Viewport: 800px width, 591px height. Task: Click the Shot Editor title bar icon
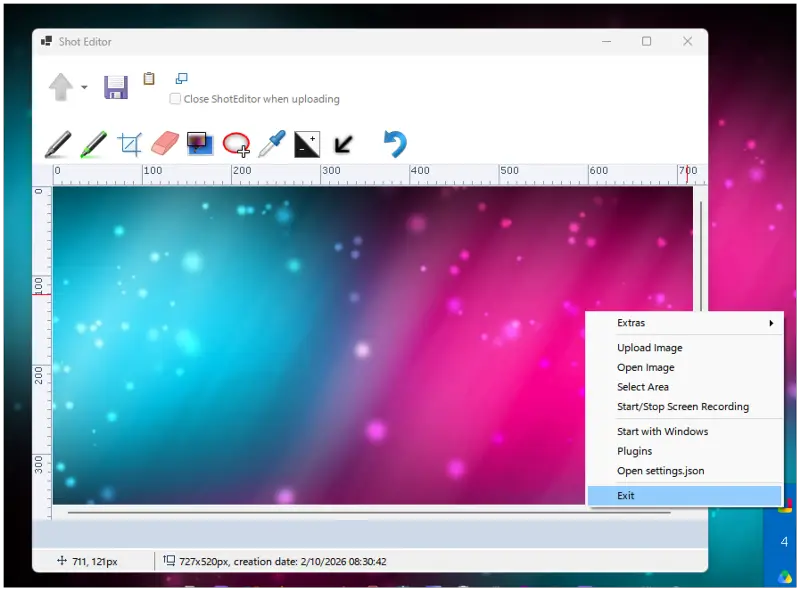(x=46, y=41)
